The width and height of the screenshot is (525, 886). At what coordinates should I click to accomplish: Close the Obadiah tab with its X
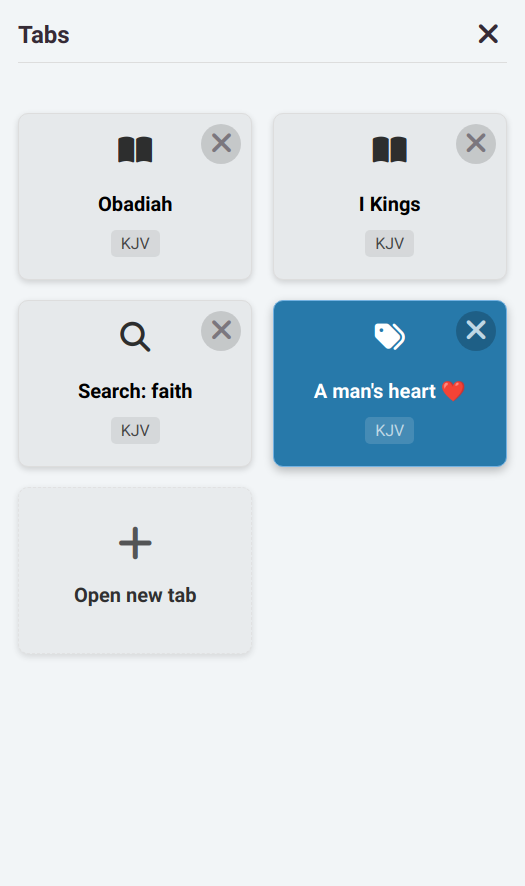221,144
